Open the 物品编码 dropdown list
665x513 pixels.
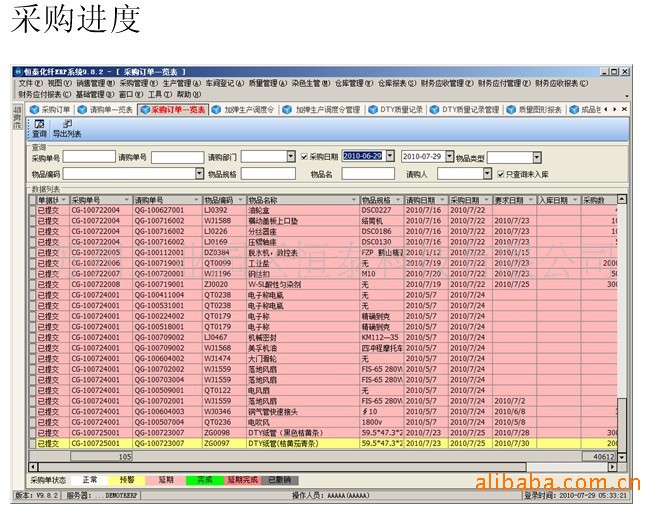pos(199,173)
